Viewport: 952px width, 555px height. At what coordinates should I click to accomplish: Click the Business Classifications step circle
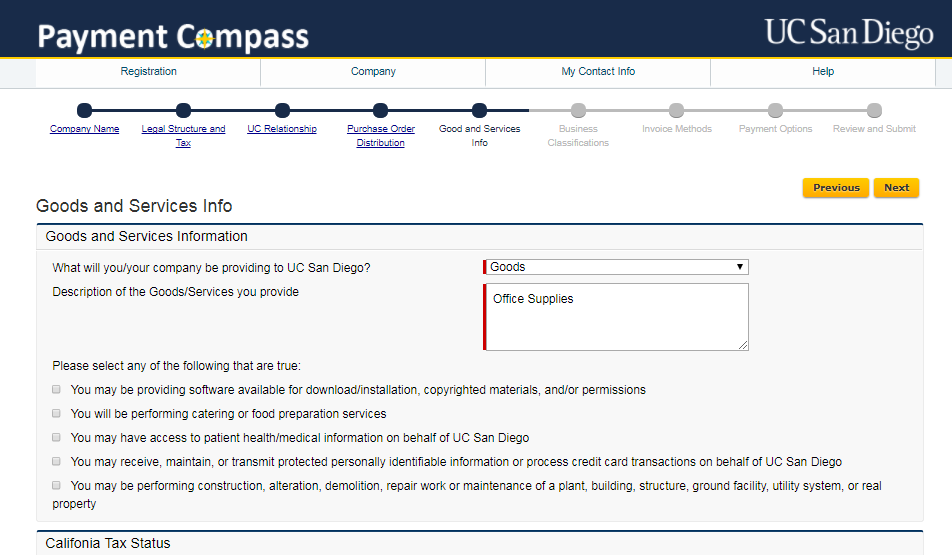click(x=579, y=111)
